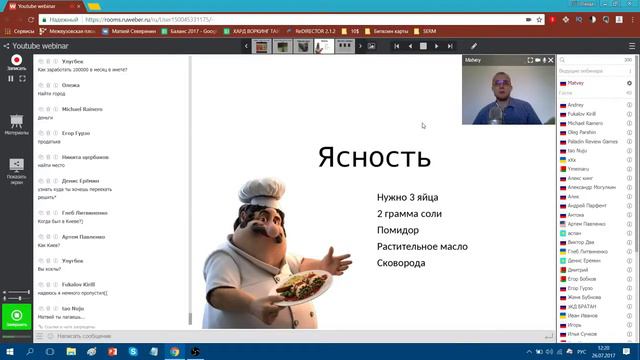Click the chat message input field
The width and height of the screenshot is (640, 360).
pyautogui.click(x=298, y=336)
